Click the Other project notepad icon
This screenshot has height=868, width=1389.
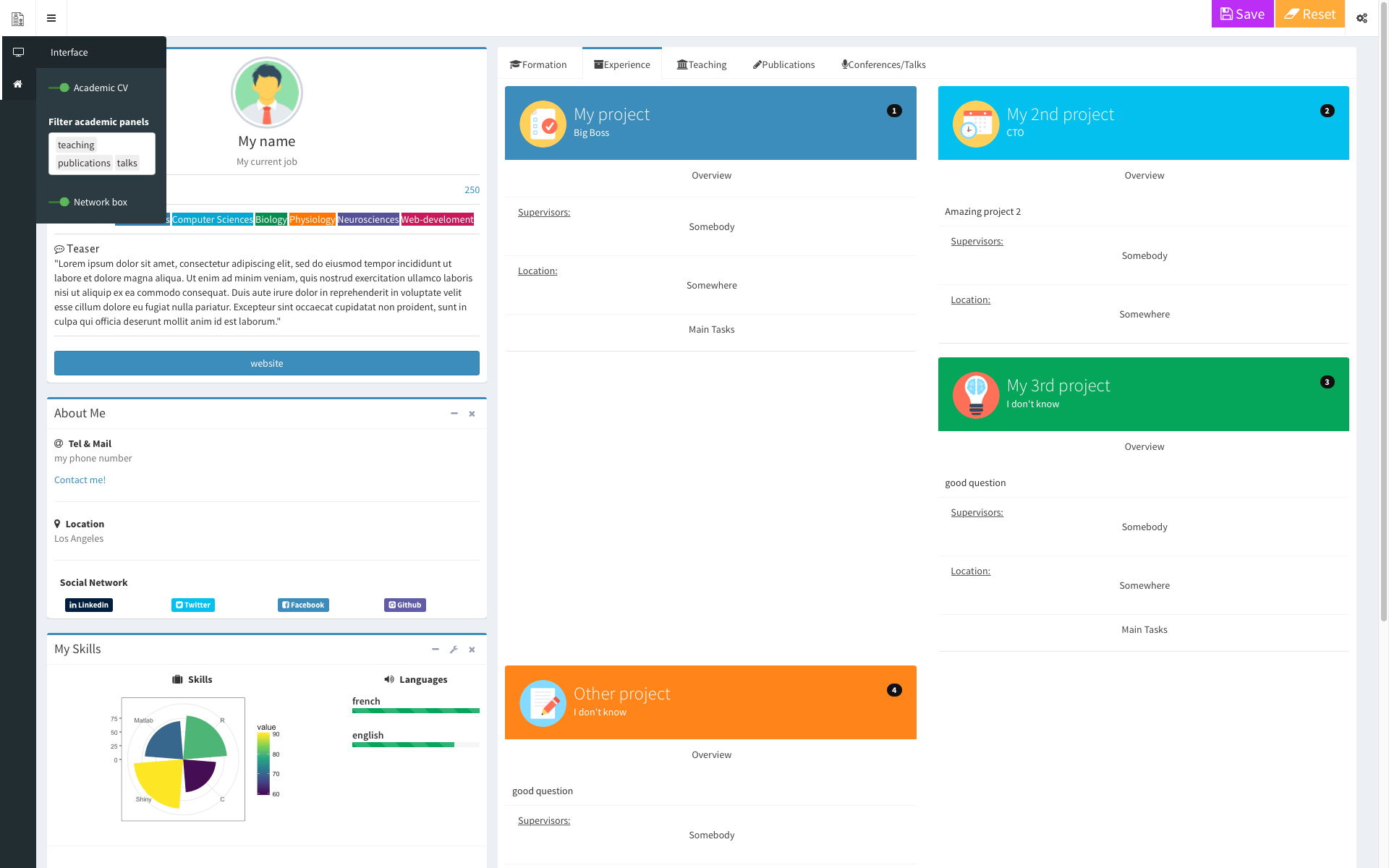coord(543,703)
